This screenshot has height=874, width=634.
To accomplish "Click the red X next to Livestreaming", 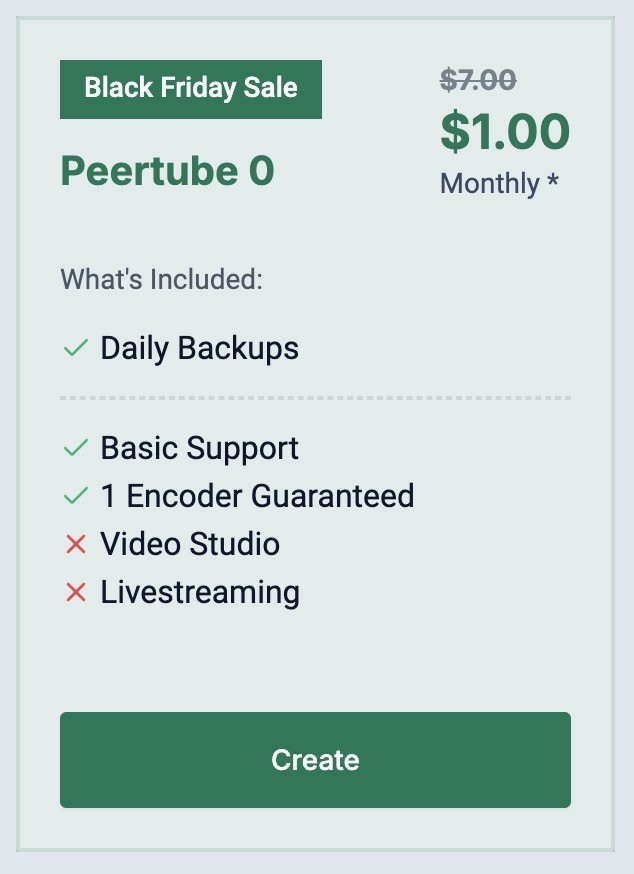I will [x=76, y=592].
